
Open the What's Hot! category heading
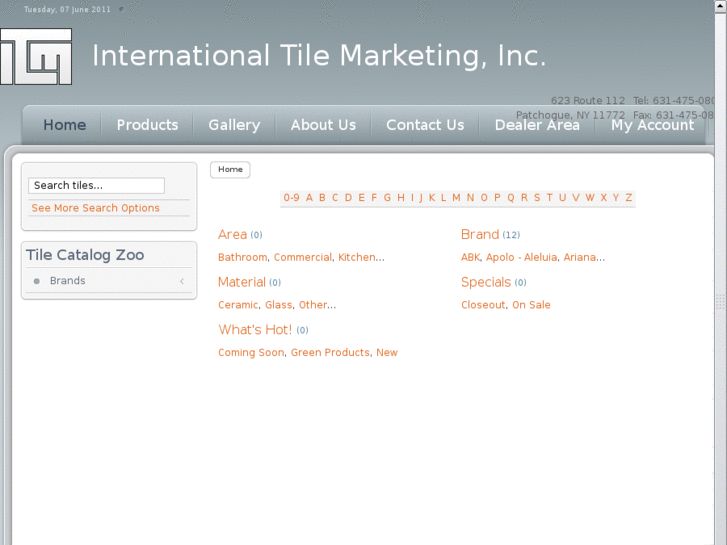tap(255, 330)
